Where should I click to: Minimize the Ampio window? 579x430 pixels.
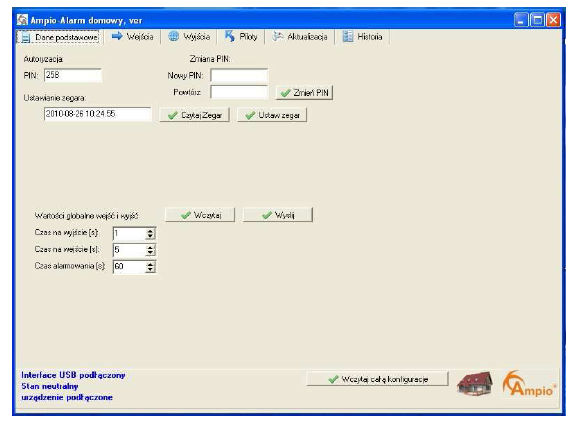[521, 20]
